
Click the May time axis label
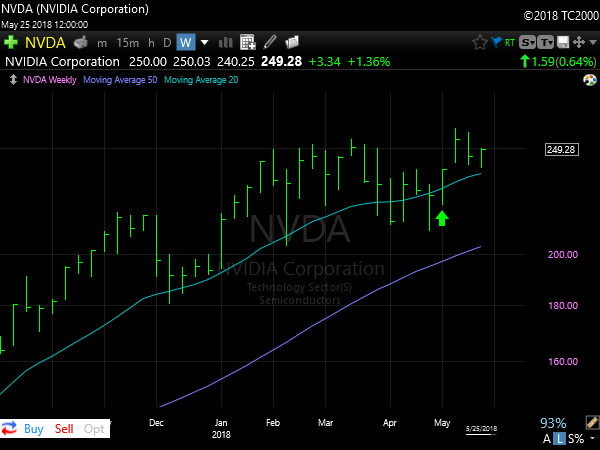coord(442,423)
